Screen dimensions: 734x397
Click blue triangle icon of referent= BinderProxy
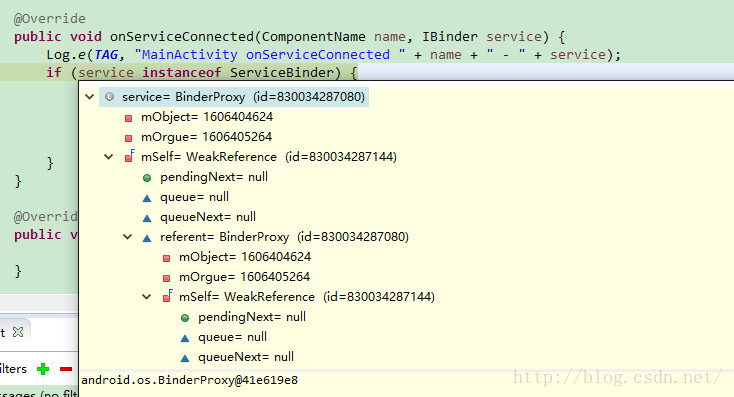point(147,238)
